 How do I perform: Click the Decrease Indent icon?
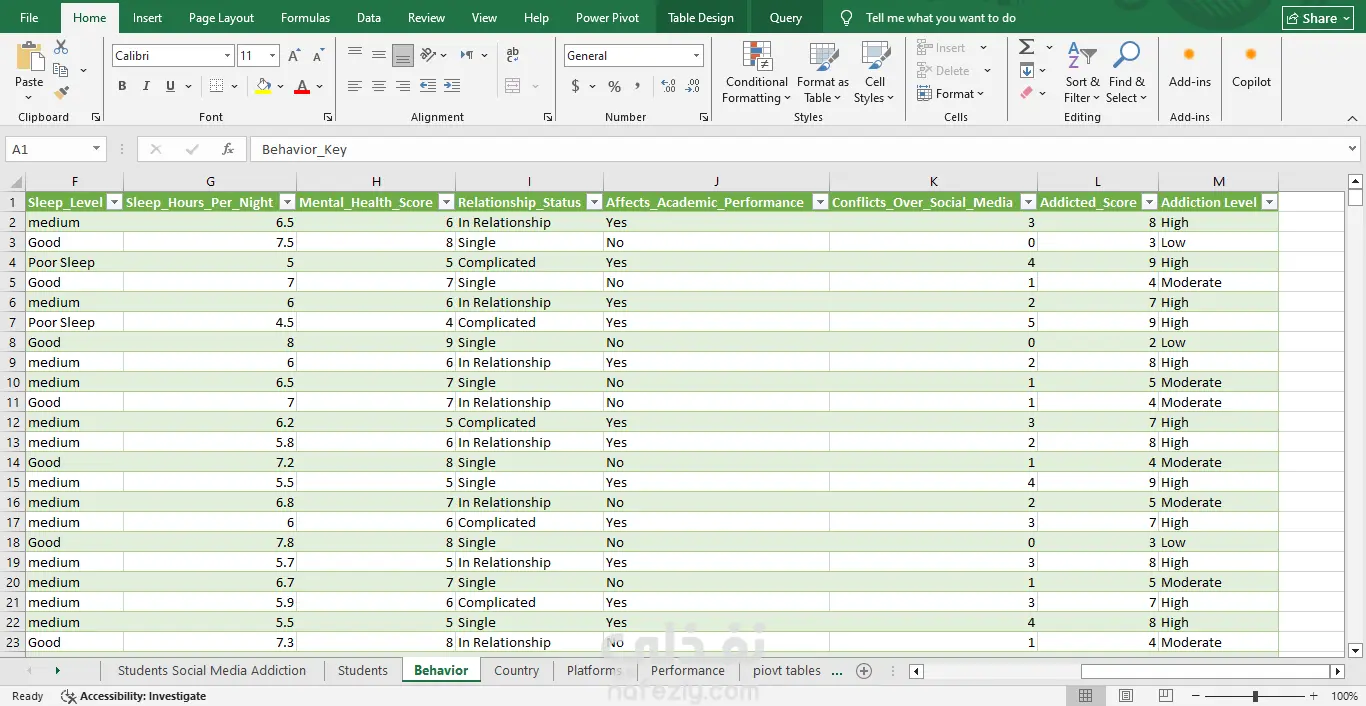[x=429, y=86]
